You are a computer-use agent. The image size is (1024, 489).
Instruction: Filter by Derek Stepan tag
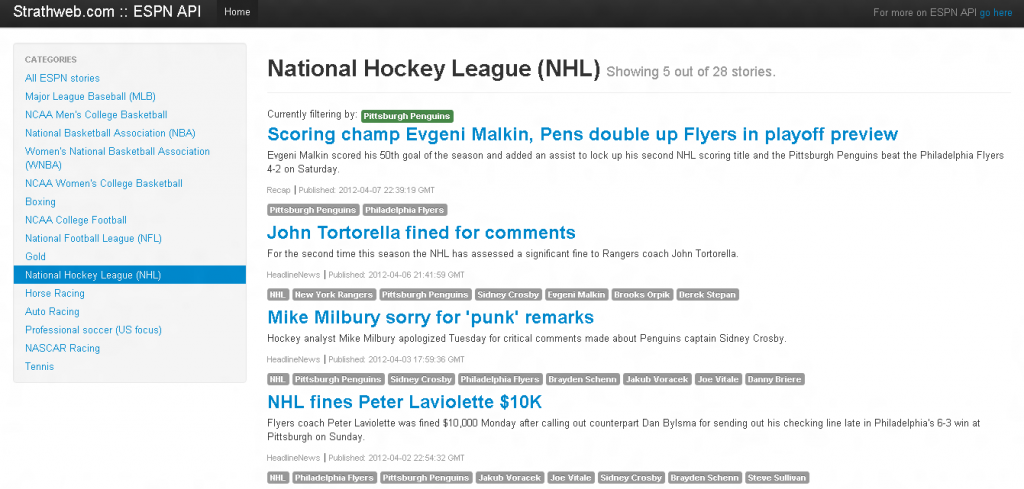707,294
